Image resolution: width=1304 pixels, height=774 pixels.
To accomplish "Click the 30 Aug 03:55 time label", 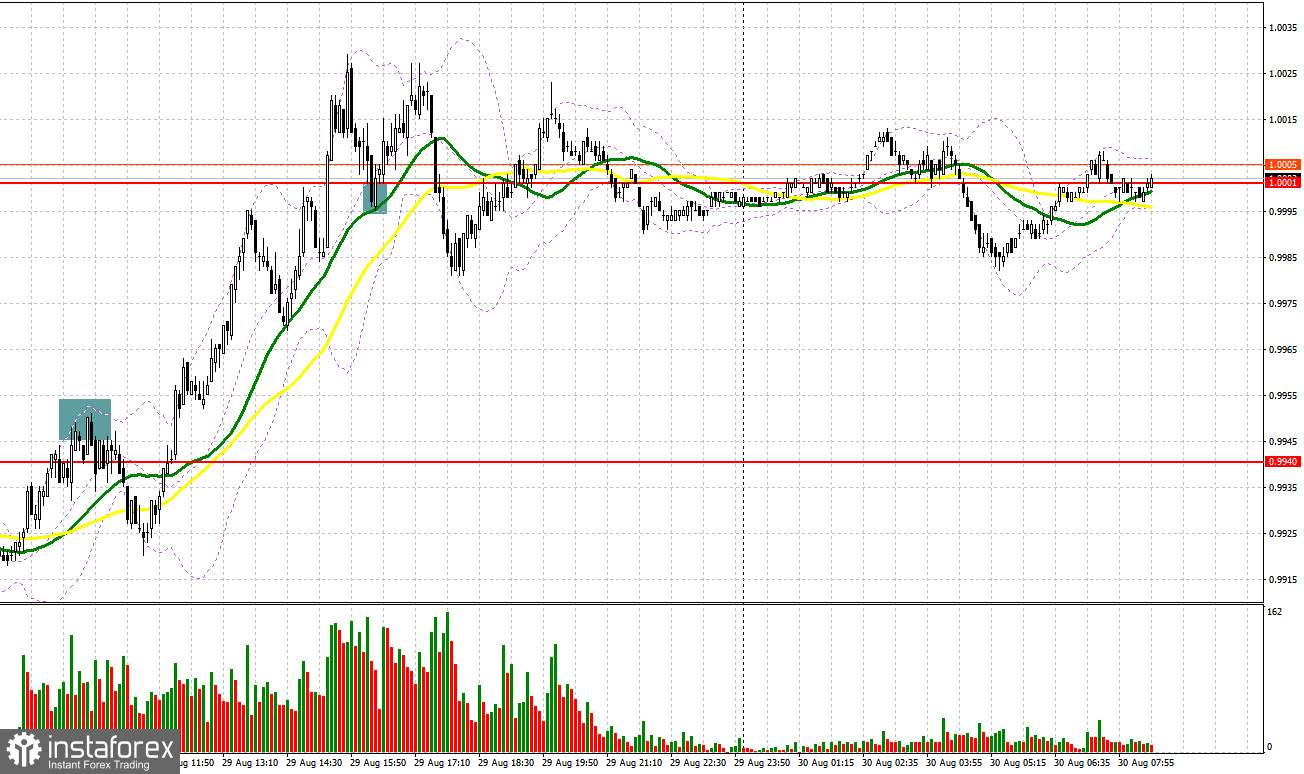I will (x=954, y=762).
